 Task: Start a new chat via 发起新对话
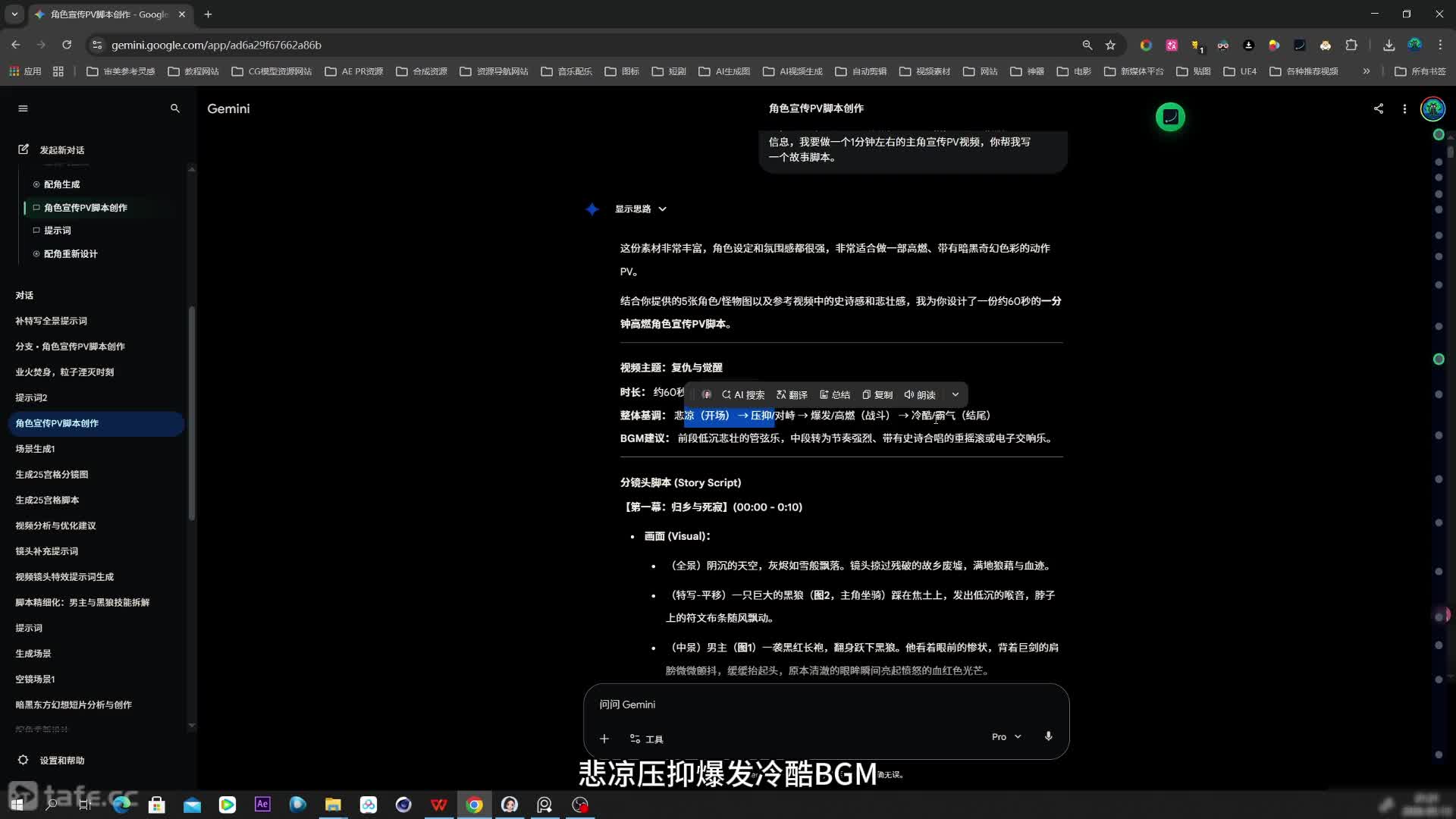51,149
